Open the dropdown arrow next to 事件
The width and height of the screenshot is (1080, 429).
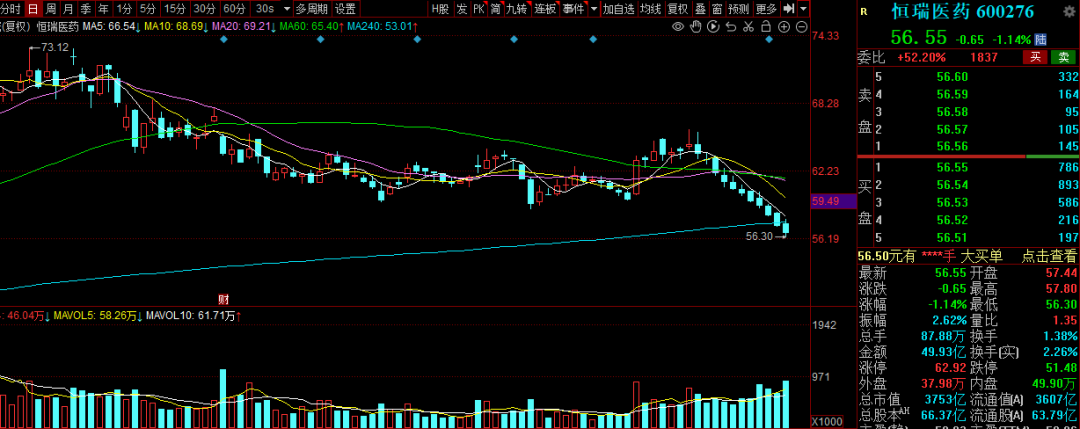click(595, 8)
